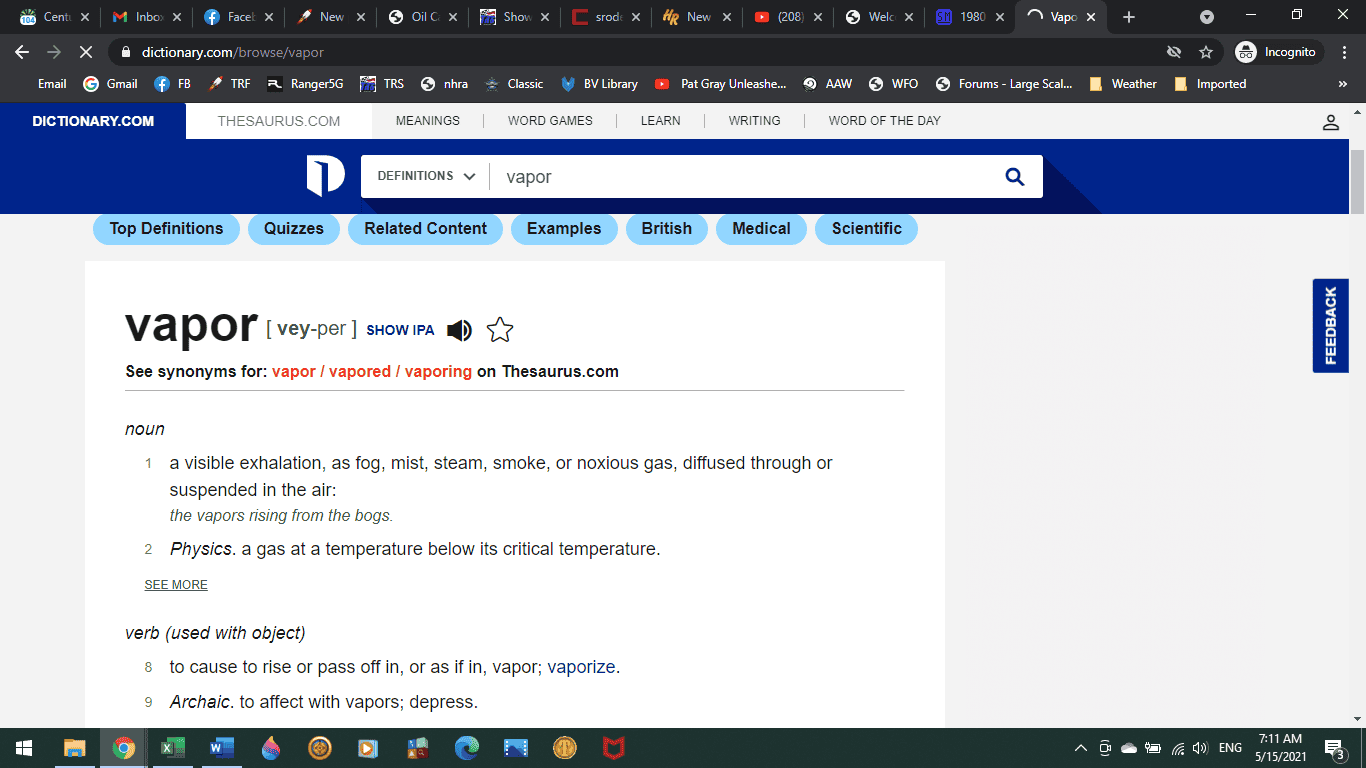Open the Pat Gray Unleashed YouTube bookmark
1366x768 pixels.
720,84
